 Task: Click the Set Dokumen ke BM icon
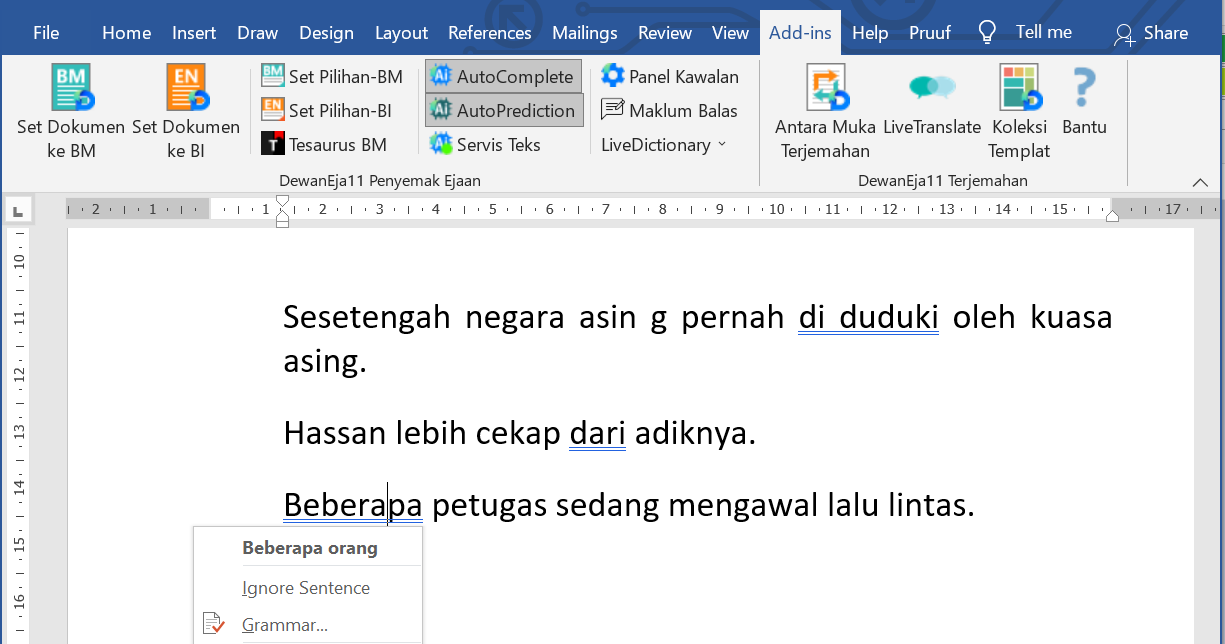(x=71, y=88)
